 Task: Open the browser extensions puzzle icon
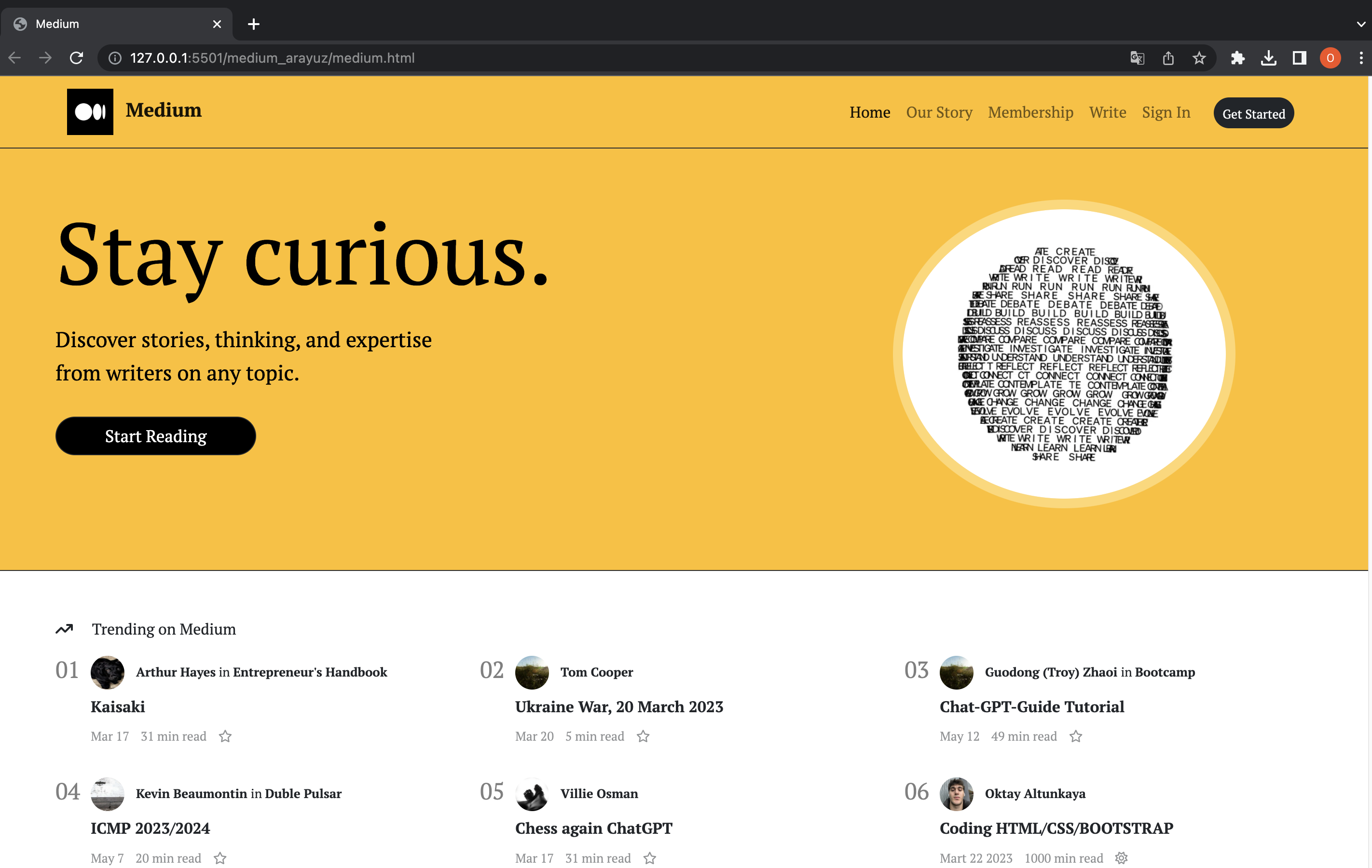[x=1237, y=57]
